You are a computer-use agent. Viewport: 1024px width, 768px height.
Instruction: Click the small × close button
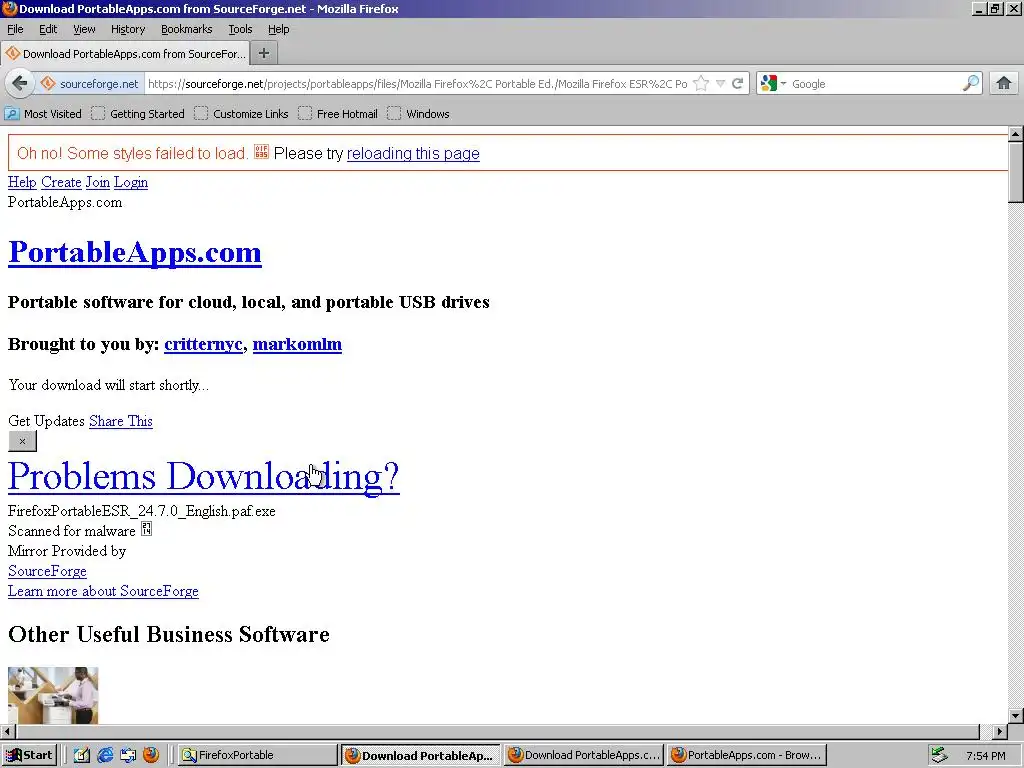22,441
